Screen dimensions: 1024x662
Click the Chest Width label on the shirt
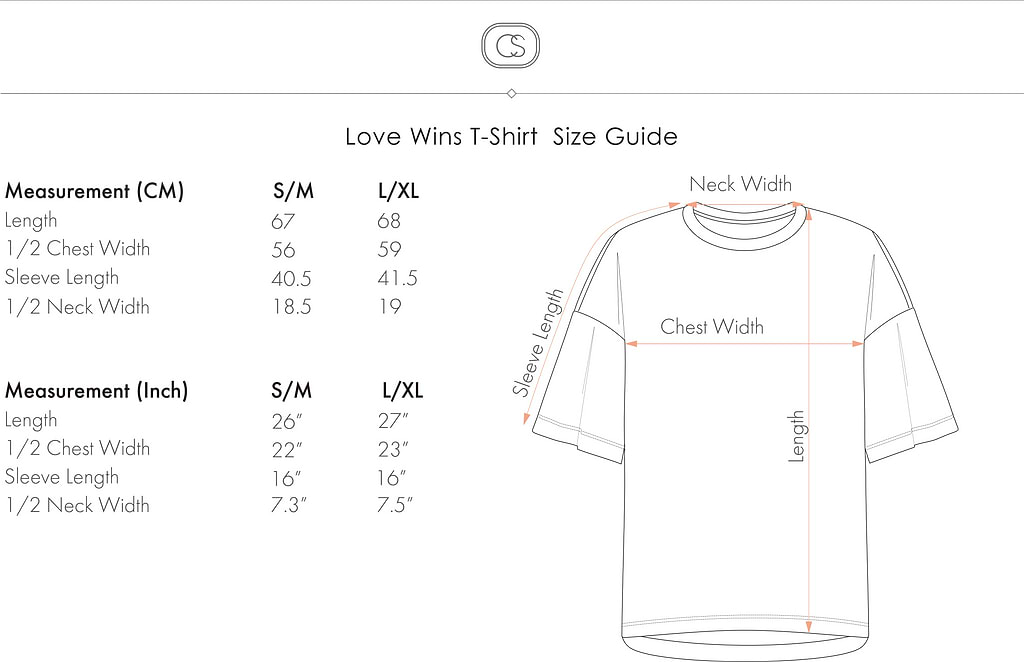pyautogui.click(x=711, y=327)
